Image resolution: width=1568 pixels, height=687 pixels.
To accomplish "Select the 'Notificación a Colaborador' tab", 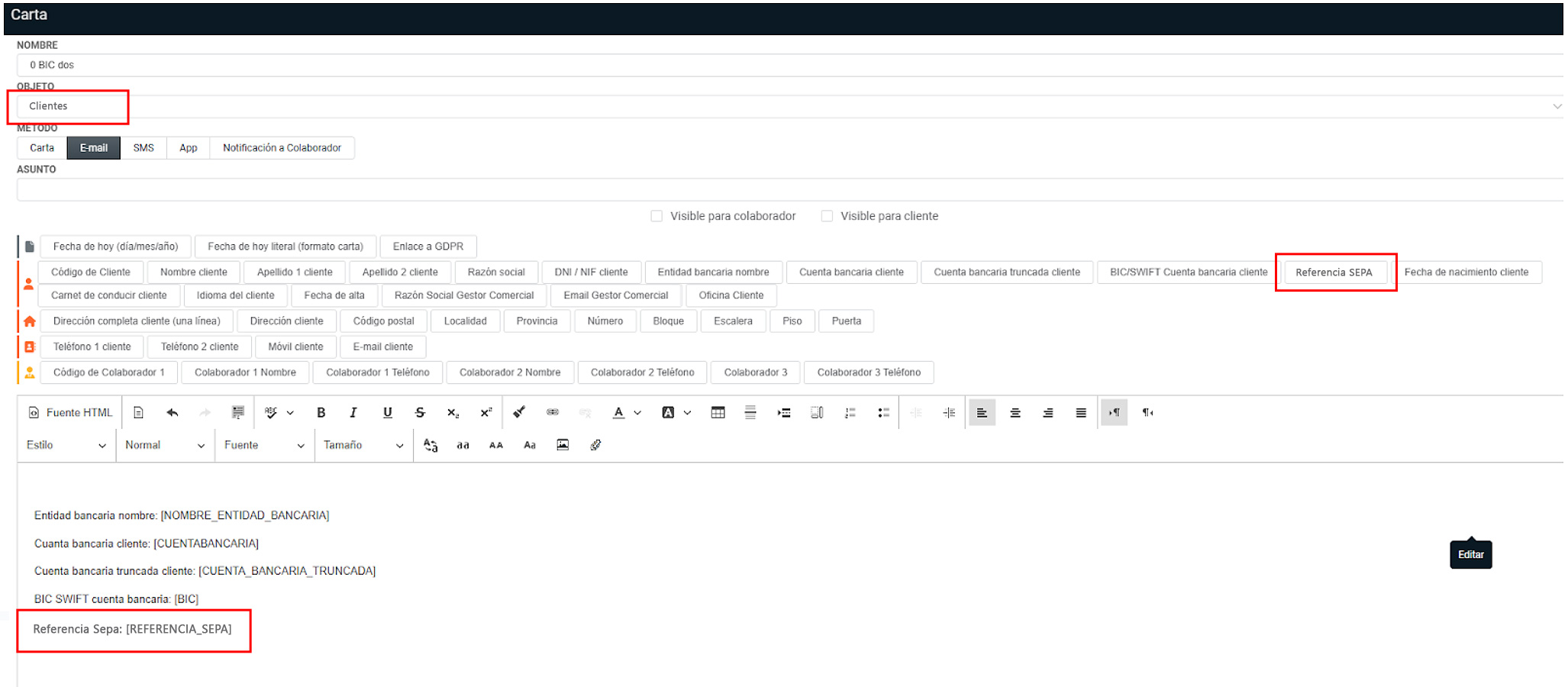I will 282,148.
